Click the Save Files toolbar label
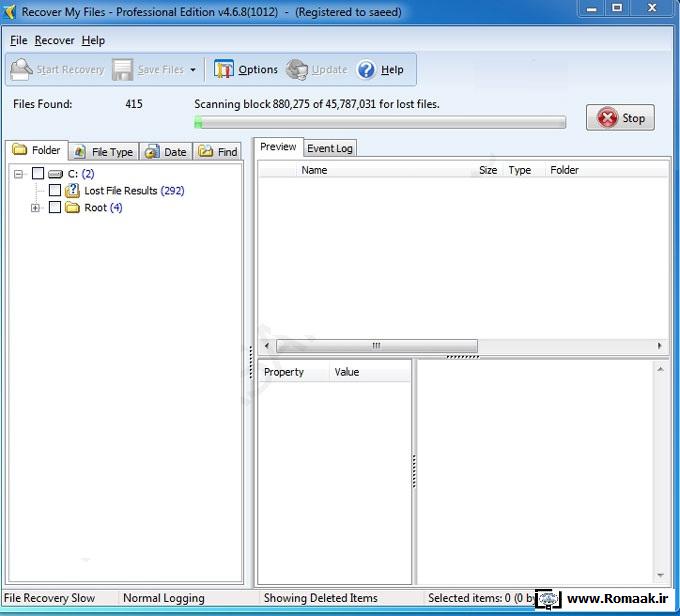 (x=160, y=69)
